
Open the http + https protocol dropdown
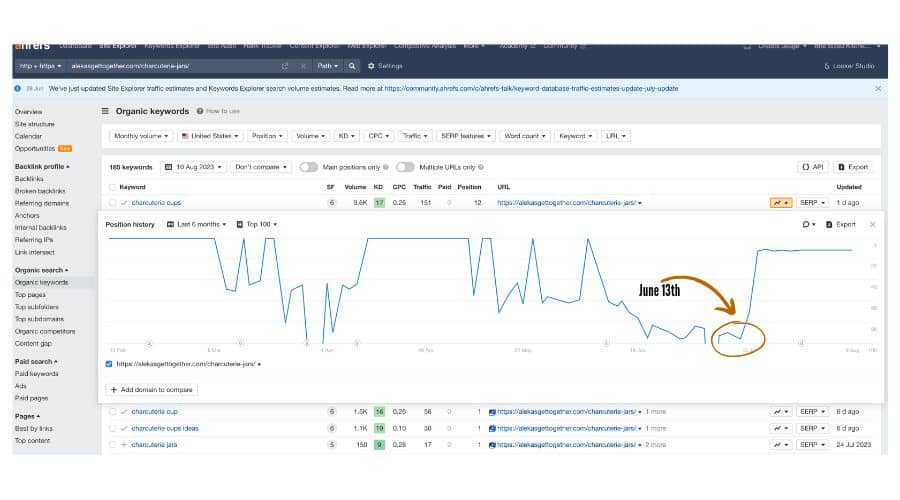(x=40, y=66)
